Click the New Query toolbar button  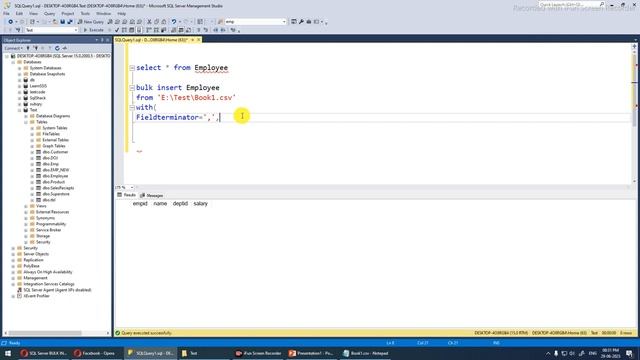91,22
